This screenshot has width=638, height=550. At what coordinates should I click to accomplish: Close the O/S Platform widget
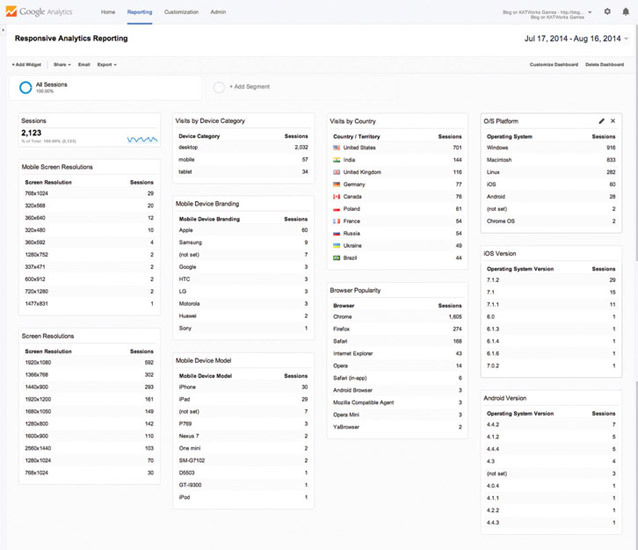pyautogui.click(x=613, y=120)
